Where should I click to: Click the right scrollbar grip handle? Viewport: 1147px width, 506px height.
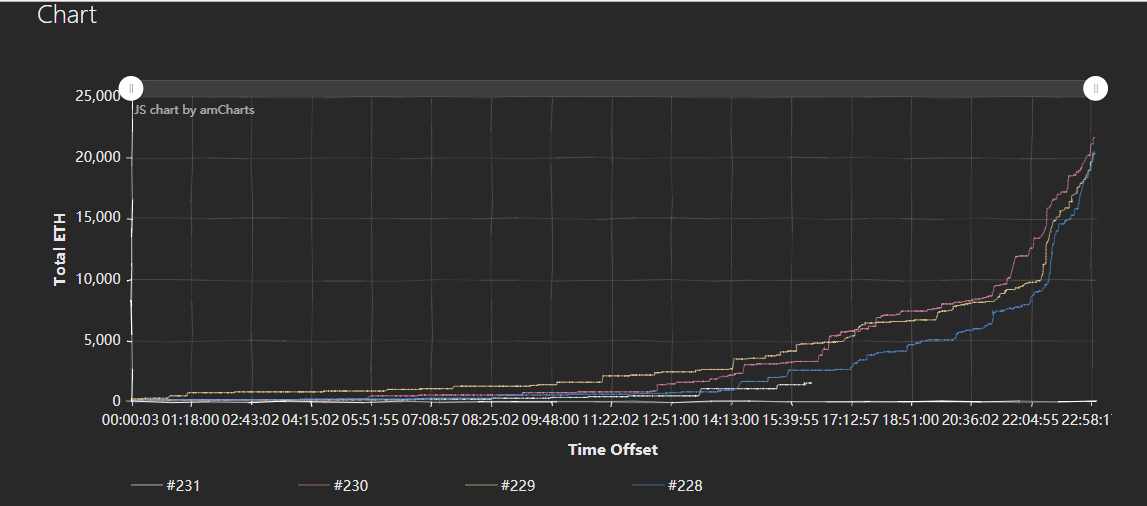tap(1096, 88)
